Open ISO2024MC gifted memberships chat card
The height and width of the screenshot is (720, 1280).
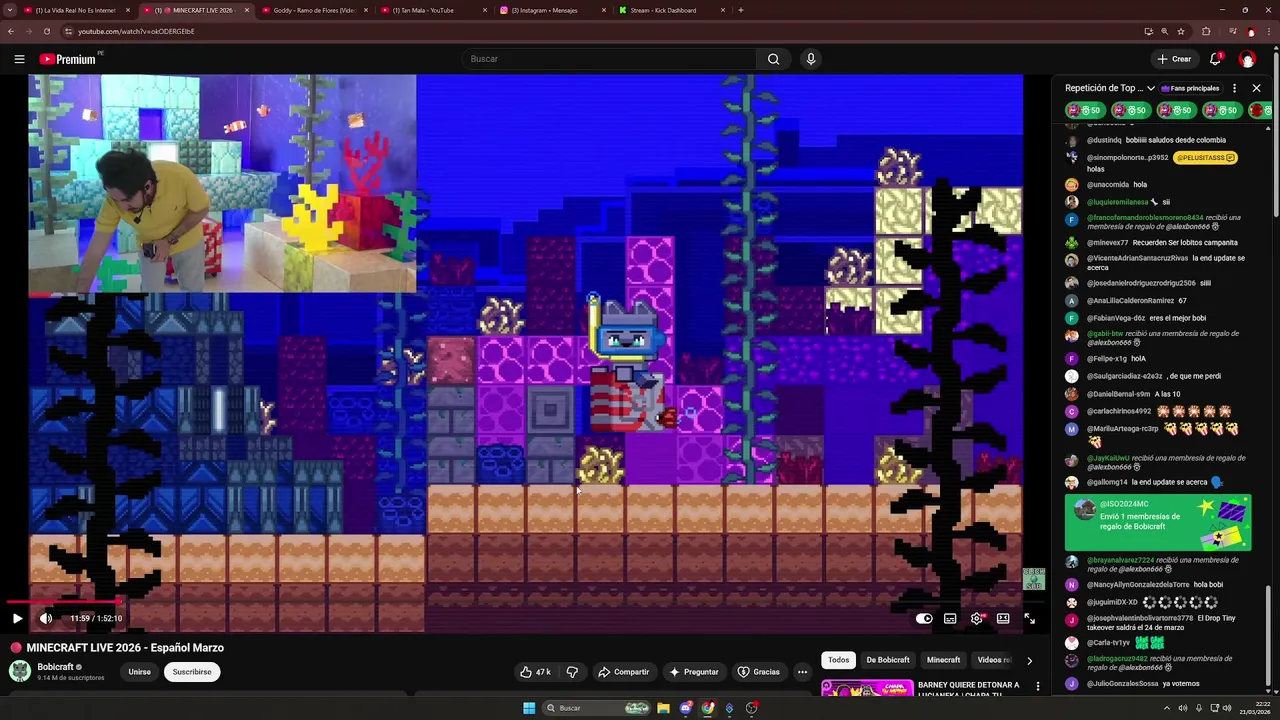(1157, 521)
